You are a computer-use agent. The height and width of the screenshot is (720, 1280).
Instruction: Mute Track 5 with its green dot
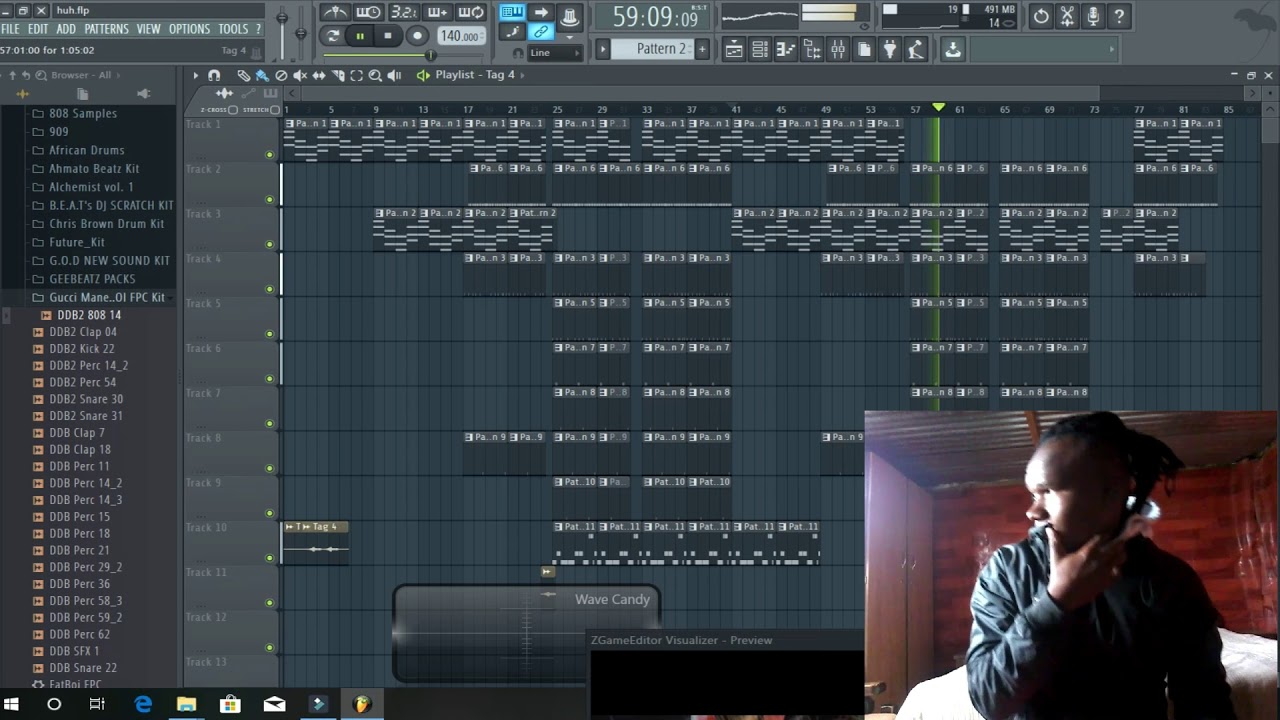point(269,334)
